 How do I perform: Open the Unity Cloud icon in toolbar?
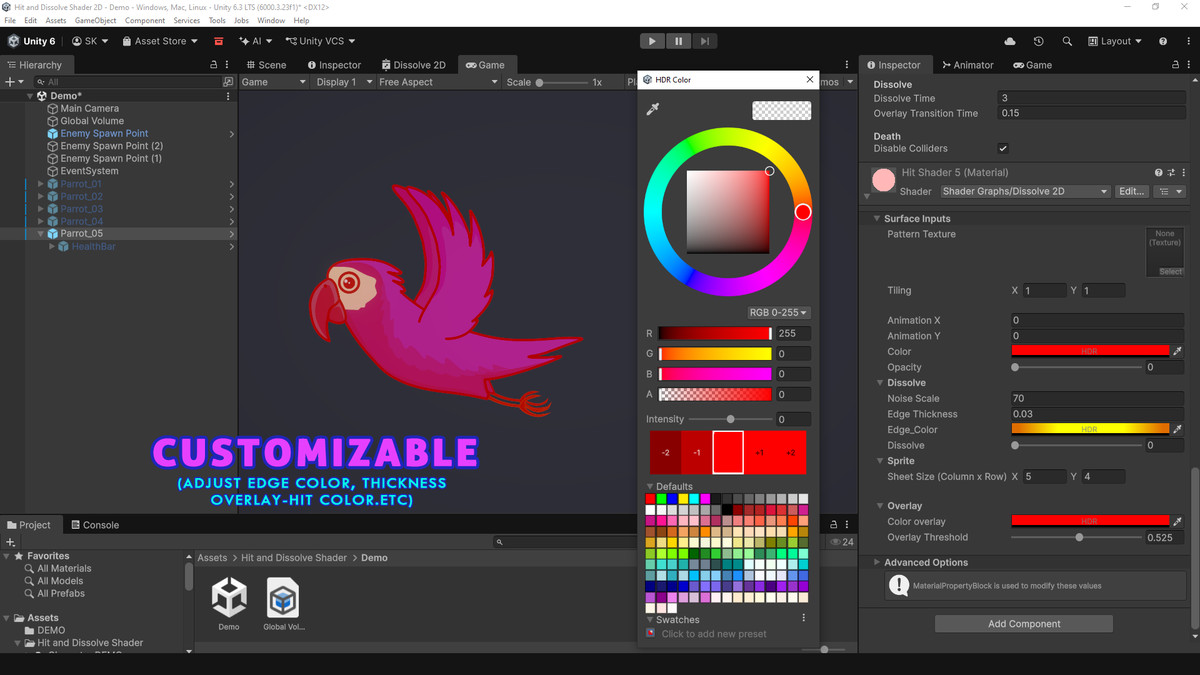1010,41
